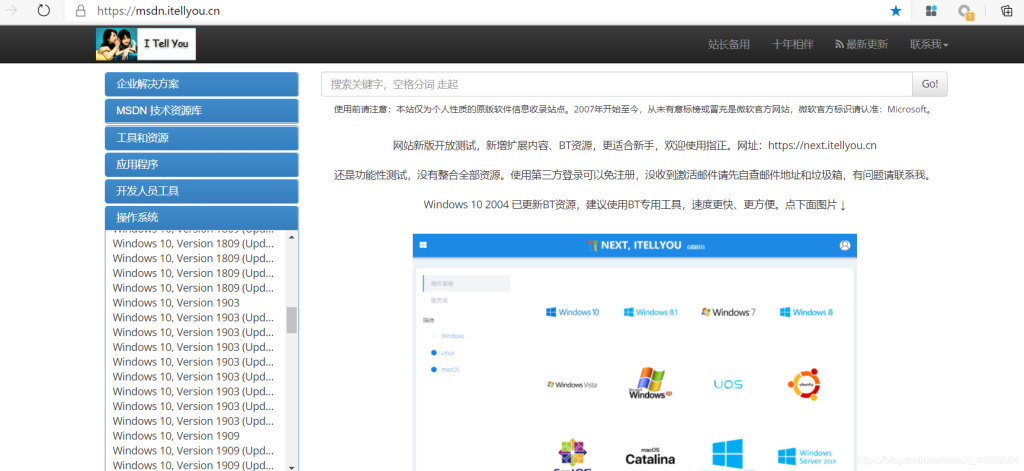This screenshot has width=1024, height=471.
Task: Click the Windows 8 logo in preview
Action: [x=807, y=312]
